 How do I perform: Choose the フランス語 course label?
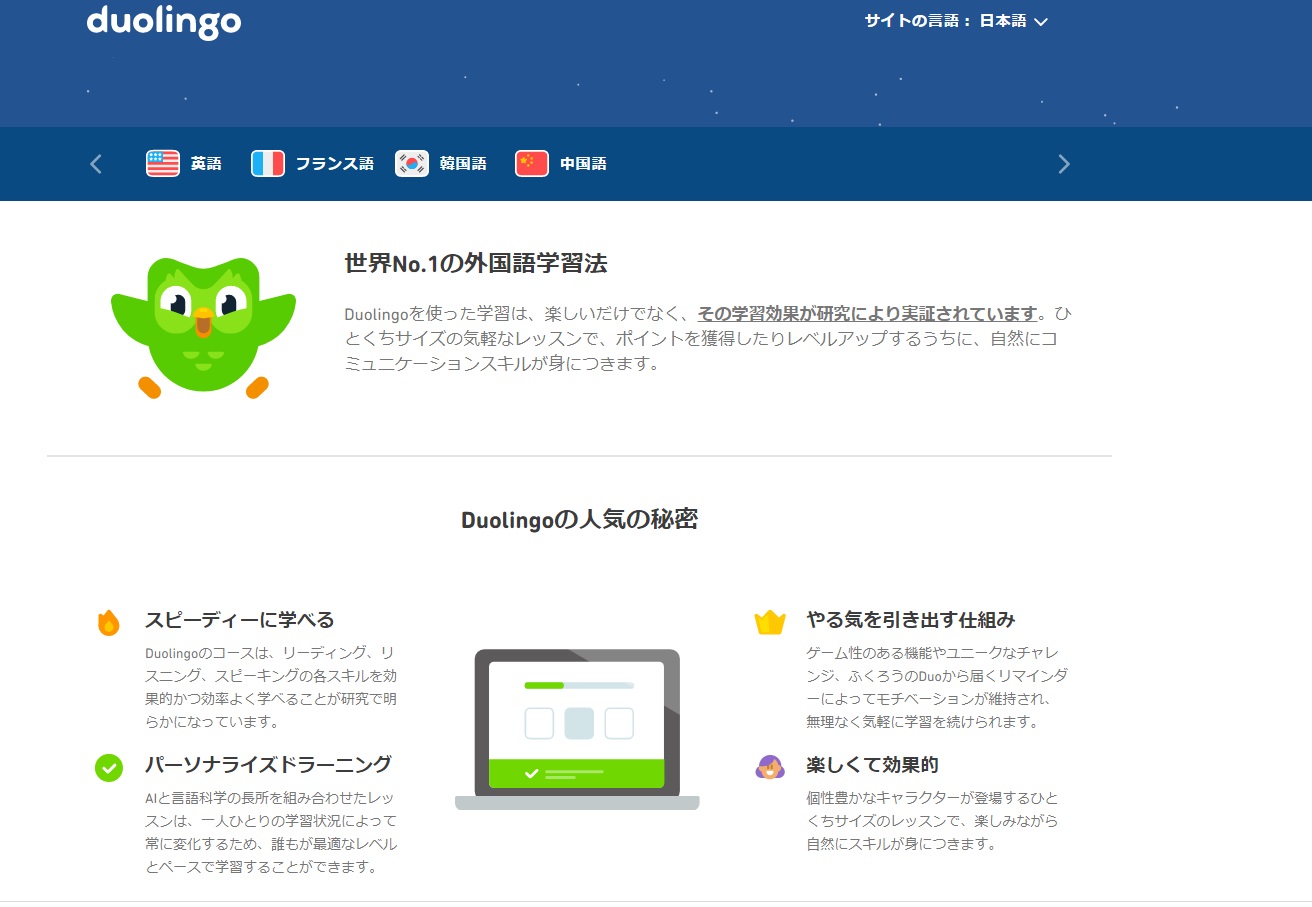(334, 164)
